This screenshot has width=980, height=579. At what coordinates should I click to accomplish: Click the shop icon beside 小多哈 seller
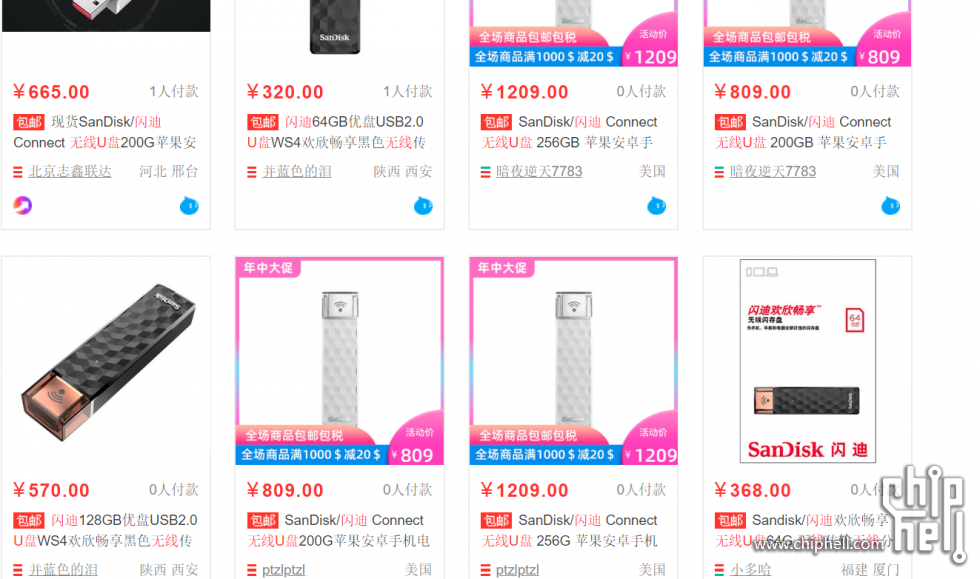coord(719,570)
